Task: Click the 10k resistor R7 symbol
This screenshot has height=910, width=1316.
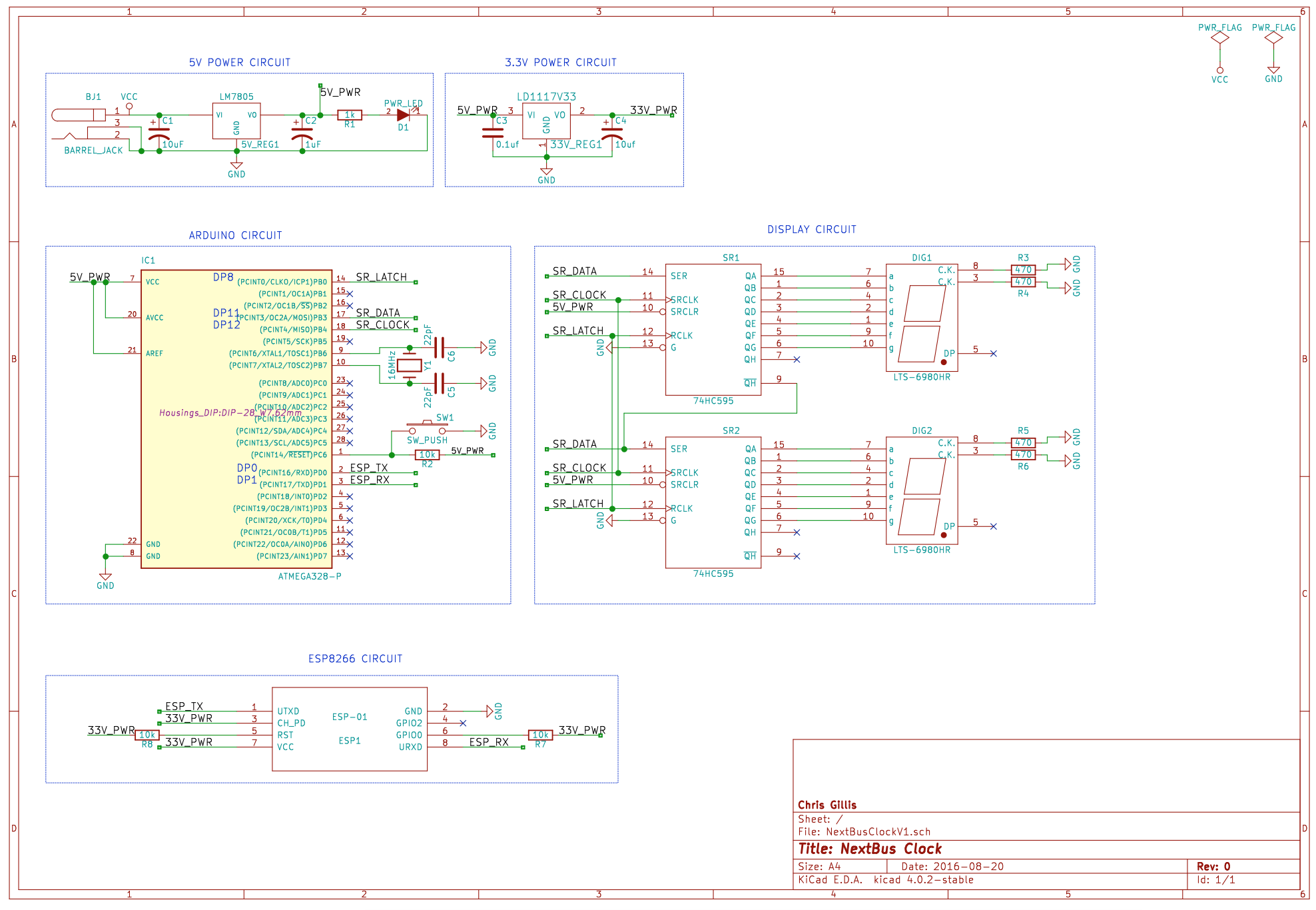Action: click(540, 735)
